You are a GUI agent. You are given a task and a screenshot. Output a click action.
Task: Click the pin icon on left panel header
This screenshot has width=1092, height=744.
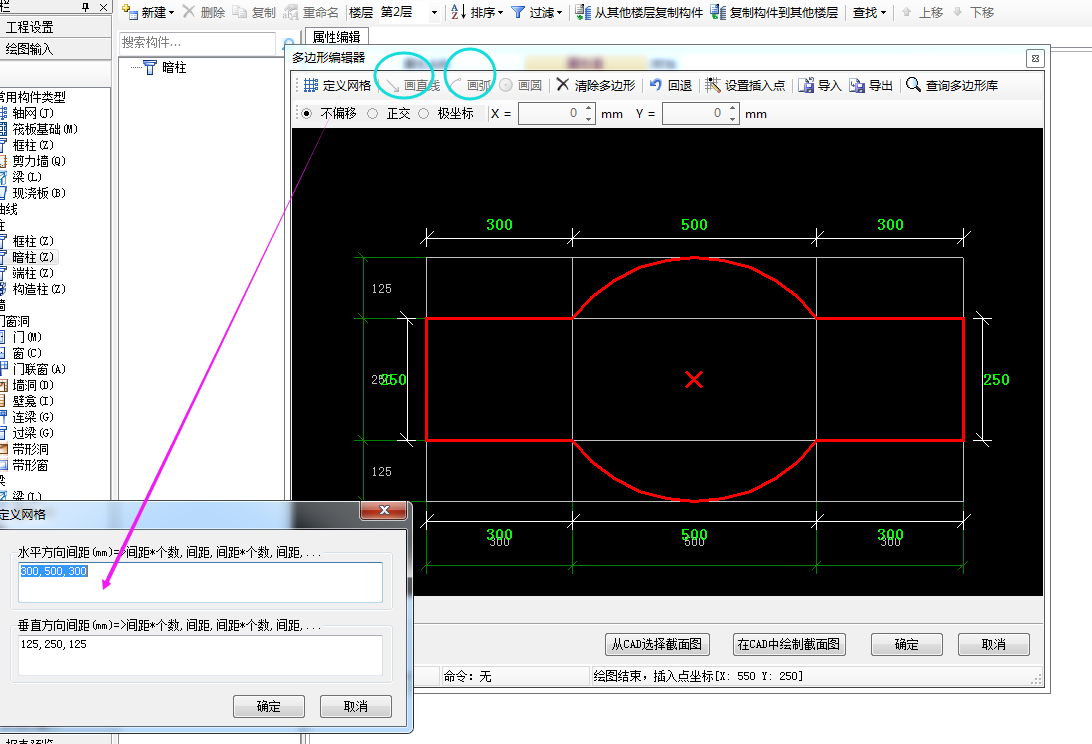pyautogui.click(x=85, y=7)
